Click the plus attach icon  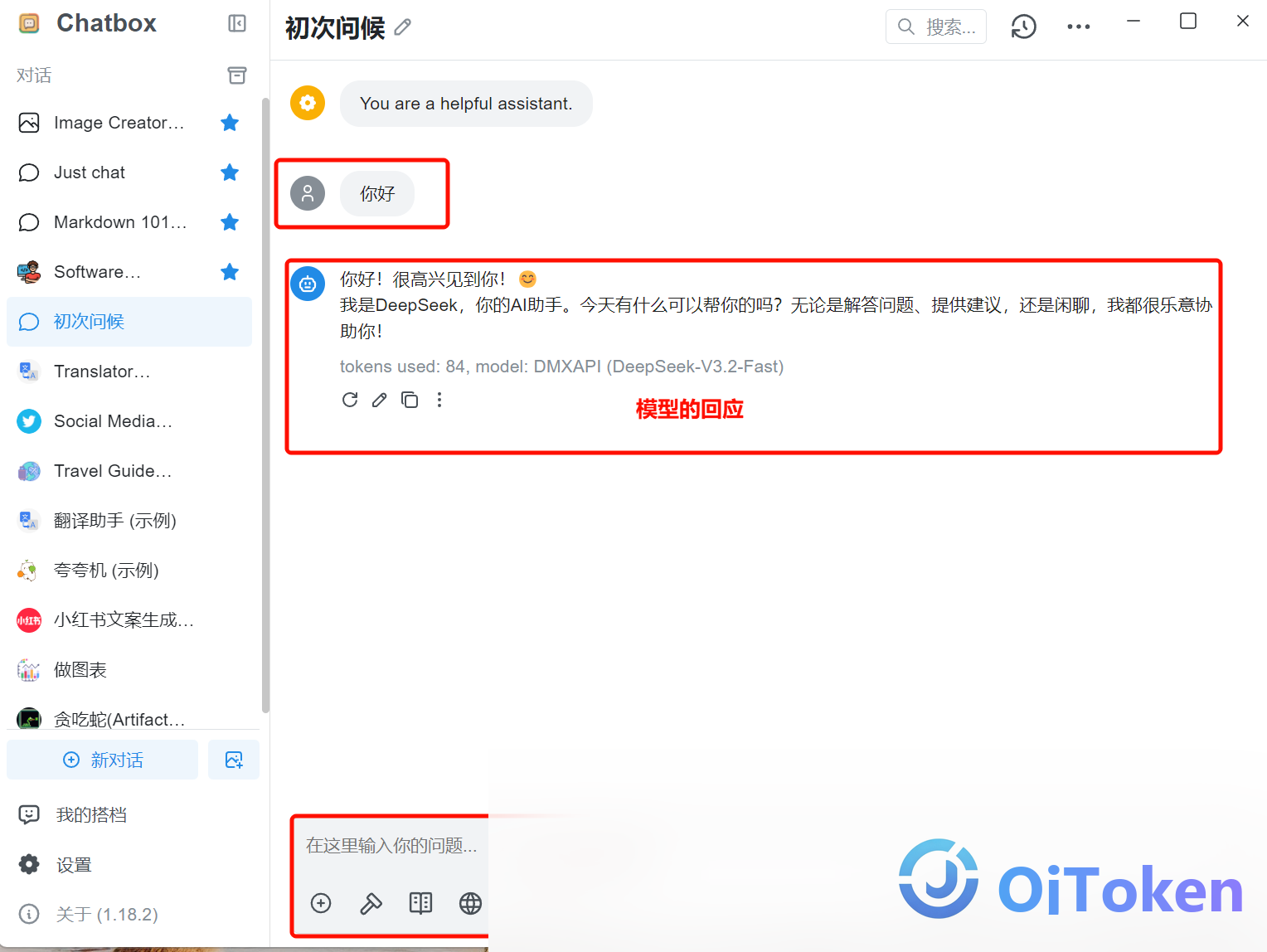(321, 903)
